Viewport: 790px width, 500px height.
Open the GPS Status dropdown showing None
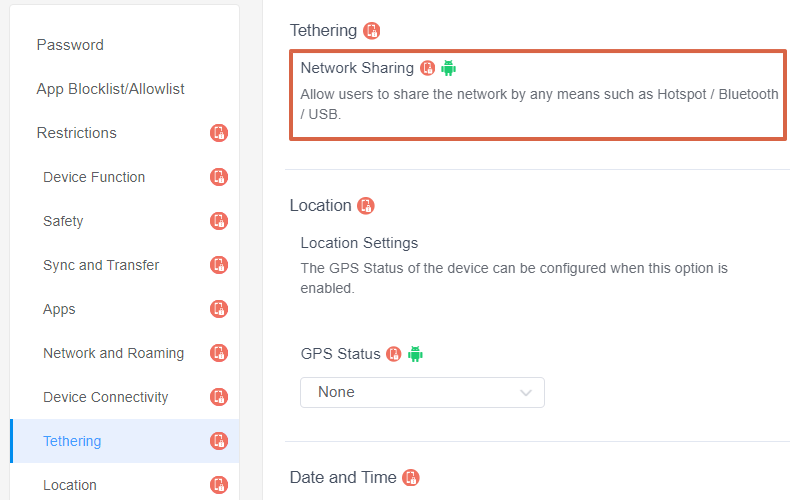[x=422, y=392]
